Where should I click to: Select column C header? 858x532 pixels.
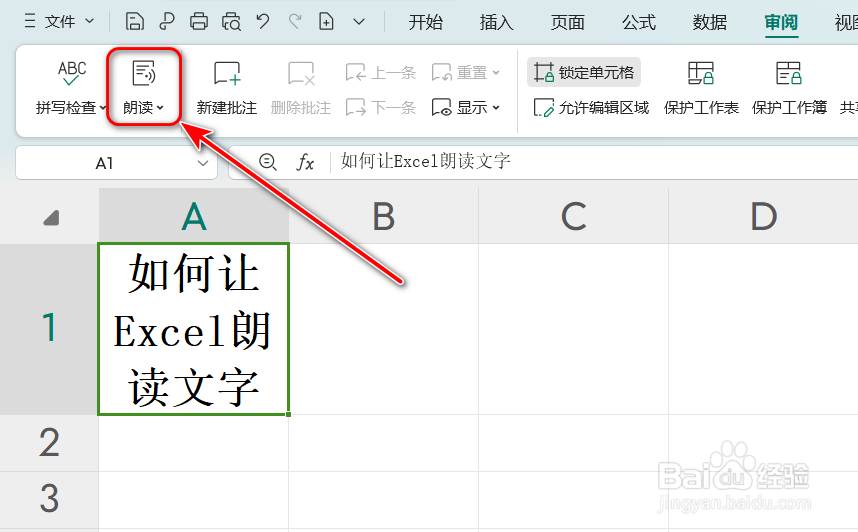[x=573, y=216]
